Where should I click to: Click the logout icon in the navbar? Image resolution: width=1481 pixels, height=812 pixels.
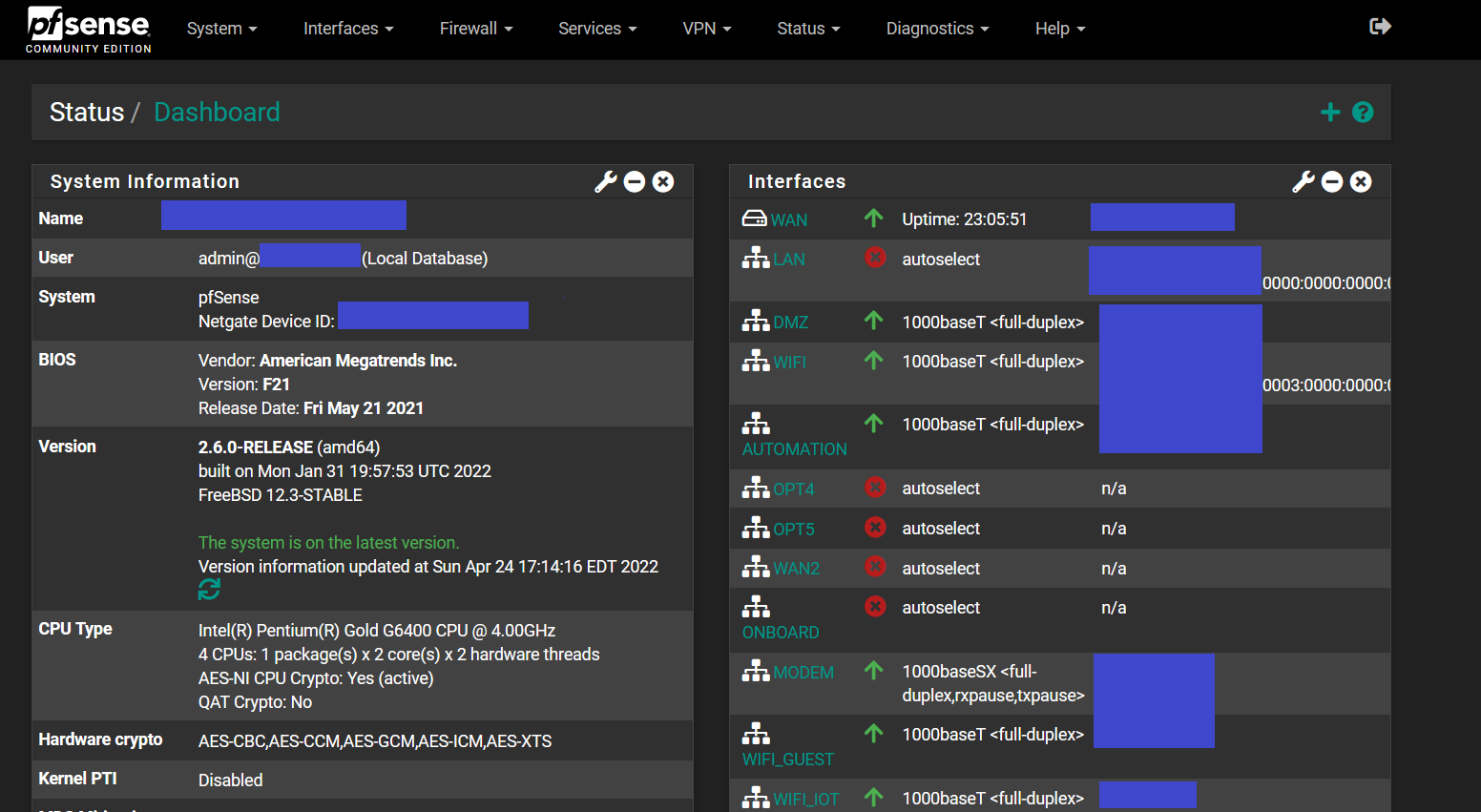click(x=1380, y=27)
